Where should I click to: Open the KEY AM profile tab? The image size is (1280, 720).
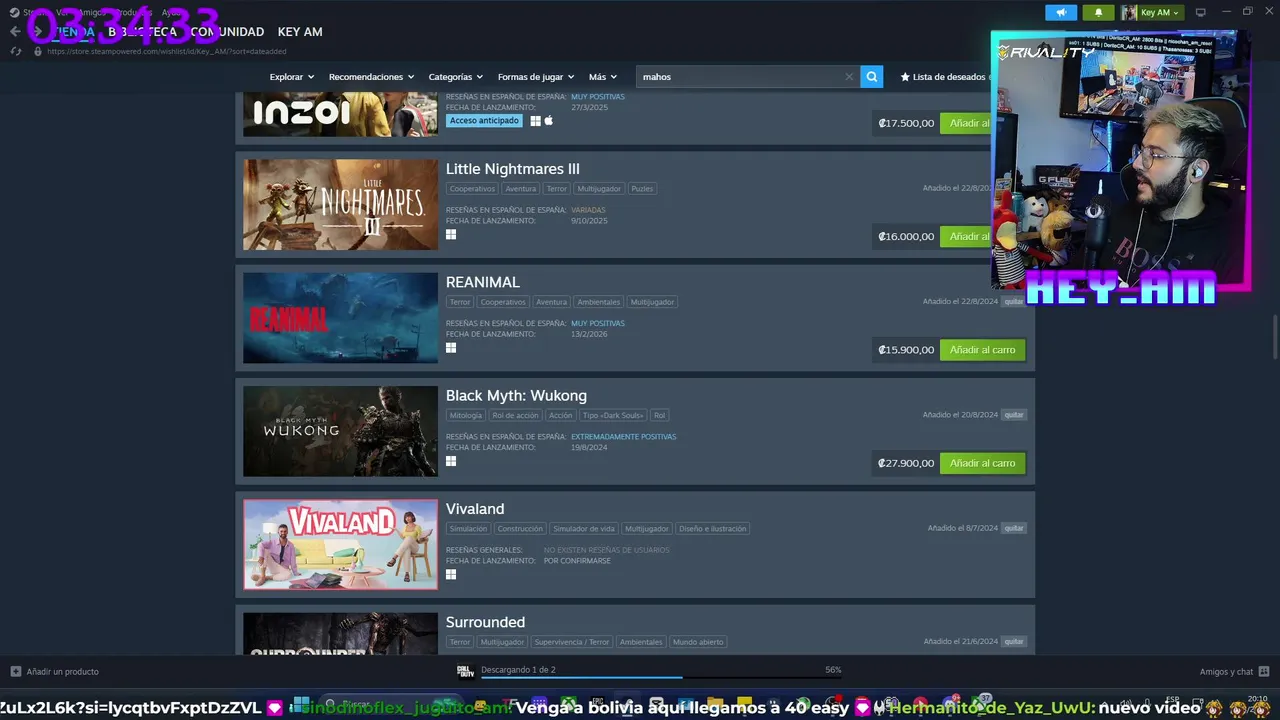click(300, 32)
